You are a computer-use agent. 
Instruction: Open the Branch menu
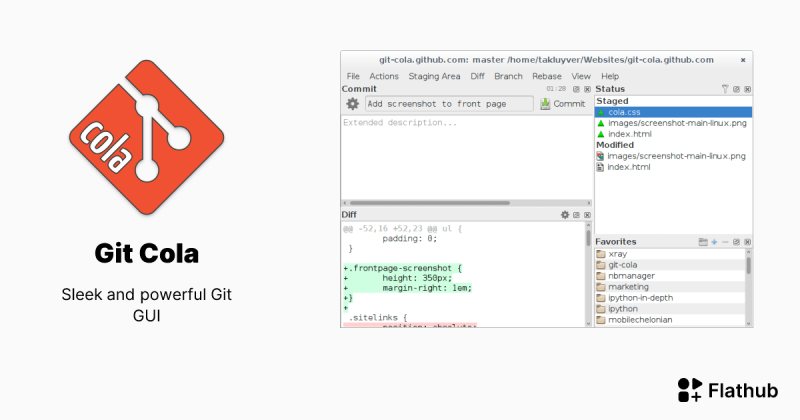pyautogui.click(x=508, y=76)
